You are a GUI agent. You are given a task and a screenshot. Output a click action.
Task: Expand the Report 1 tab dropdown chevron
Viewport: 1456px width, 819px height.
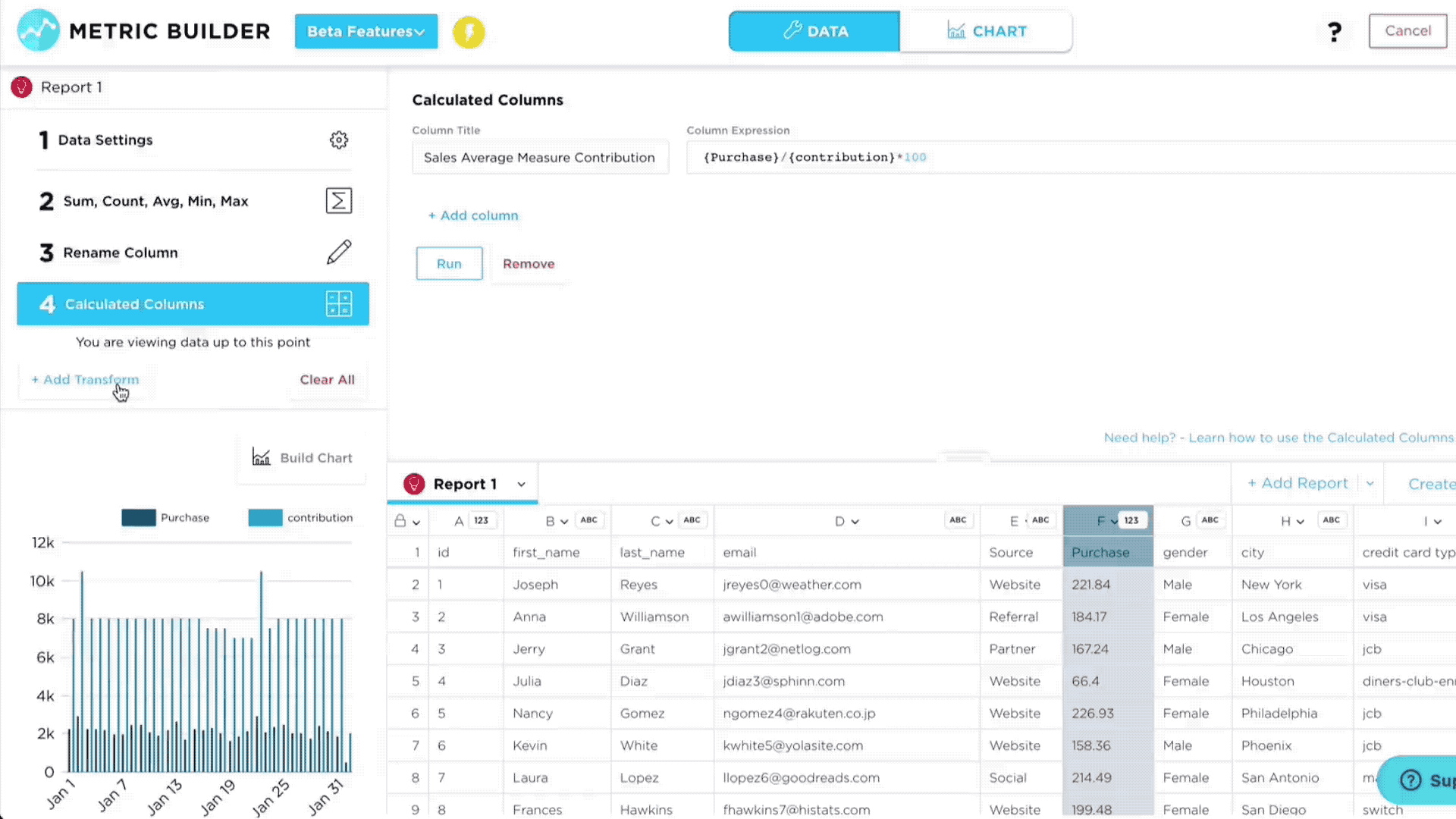pyautogui.click(x=521, y=485)
